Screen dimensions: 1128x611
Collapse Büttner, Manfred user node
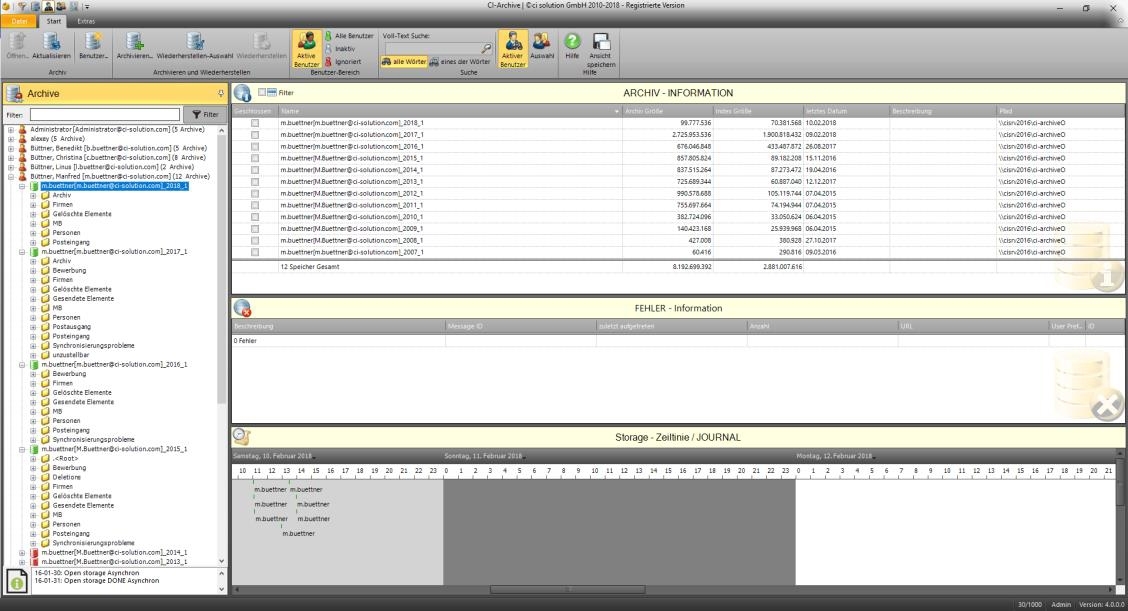(x=11, y=176)
